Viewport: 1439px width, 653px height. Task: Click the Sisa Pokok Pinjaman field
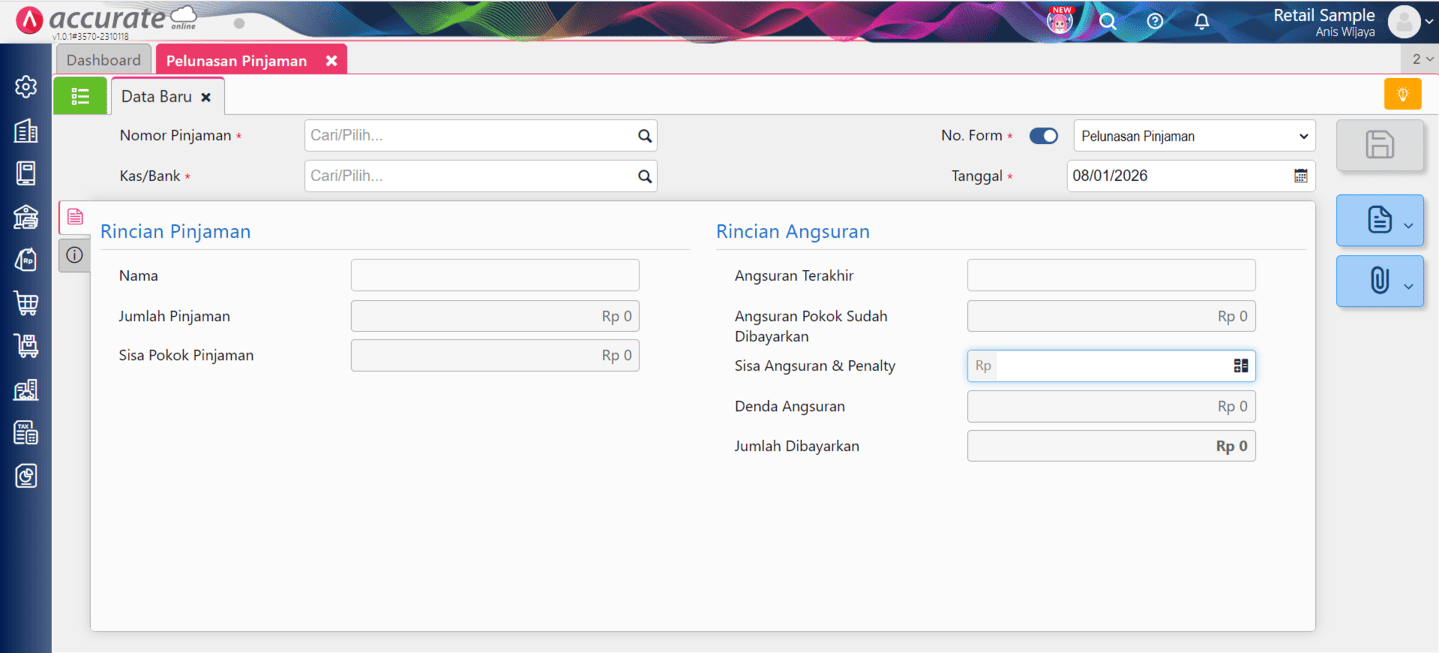tap(495, 355)
